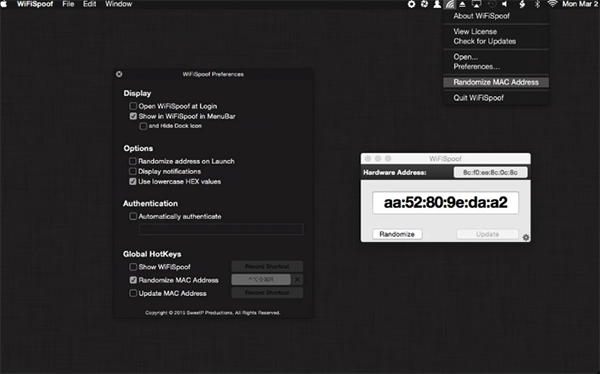
Task: Click the WiFiSpoof menu bar status icon
Action: click(450, 4)
